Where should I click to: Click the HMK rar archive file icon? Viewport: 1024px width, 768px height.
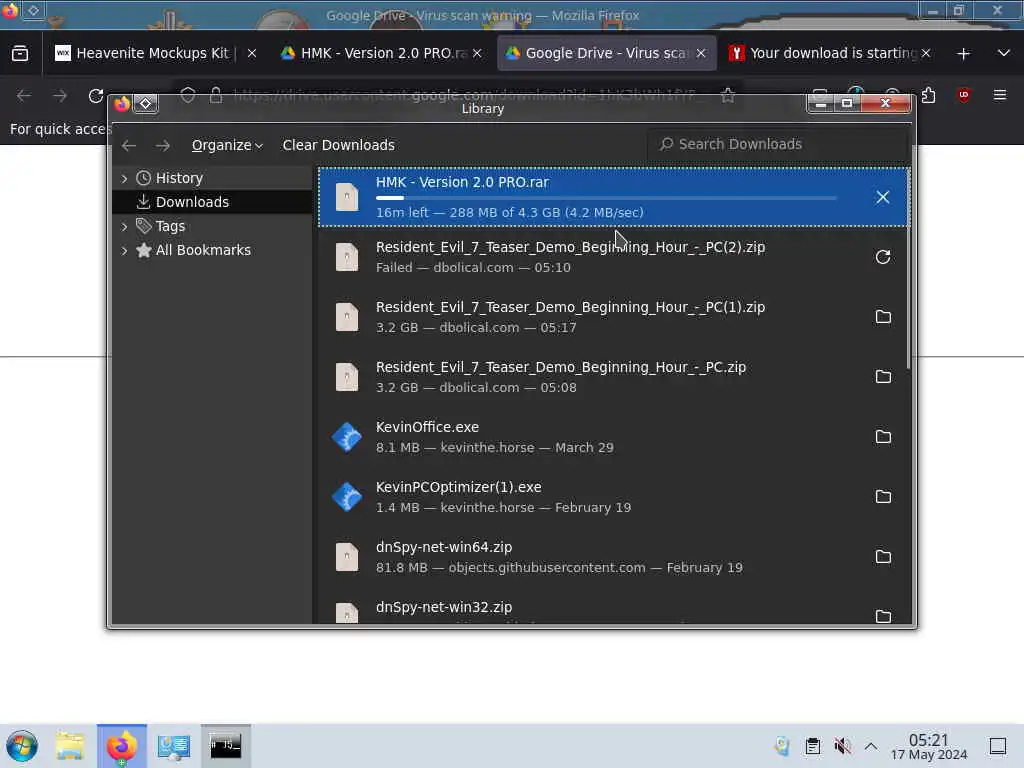347,197
